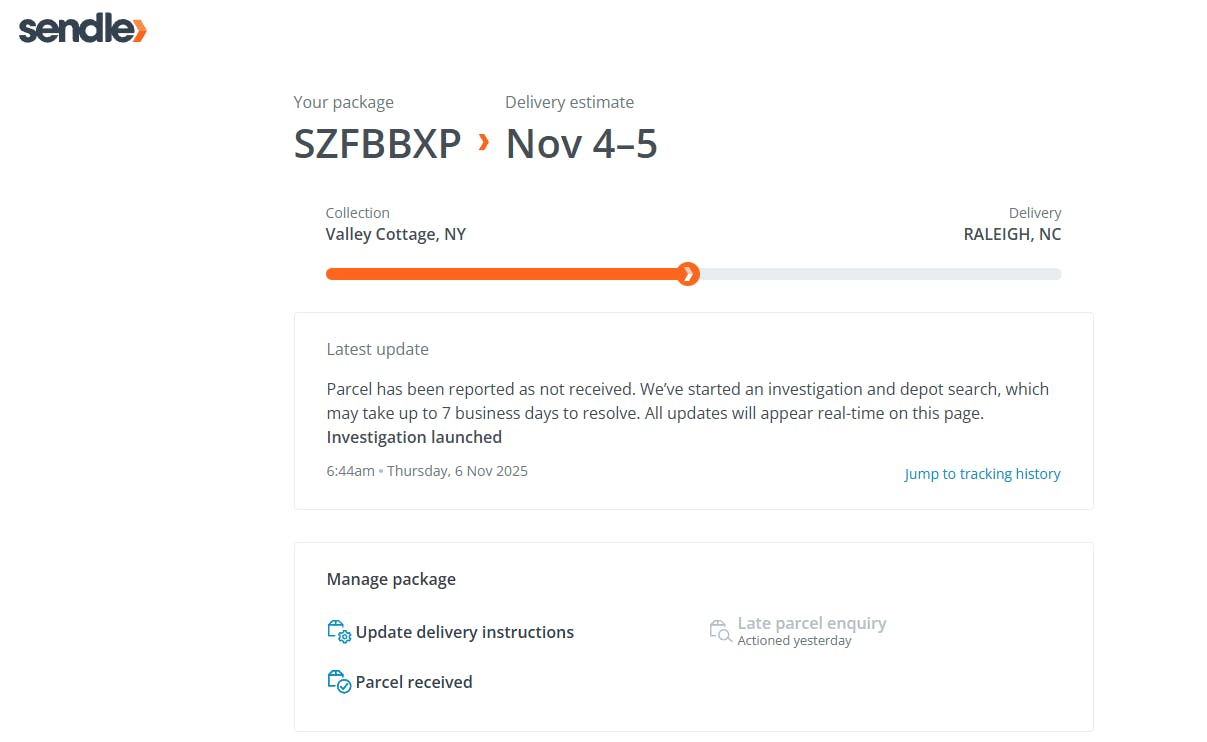Viewport: 1207px width, 742px height.
Task: Click the orange chevron beside tracking number
Action: click(484, 143)
